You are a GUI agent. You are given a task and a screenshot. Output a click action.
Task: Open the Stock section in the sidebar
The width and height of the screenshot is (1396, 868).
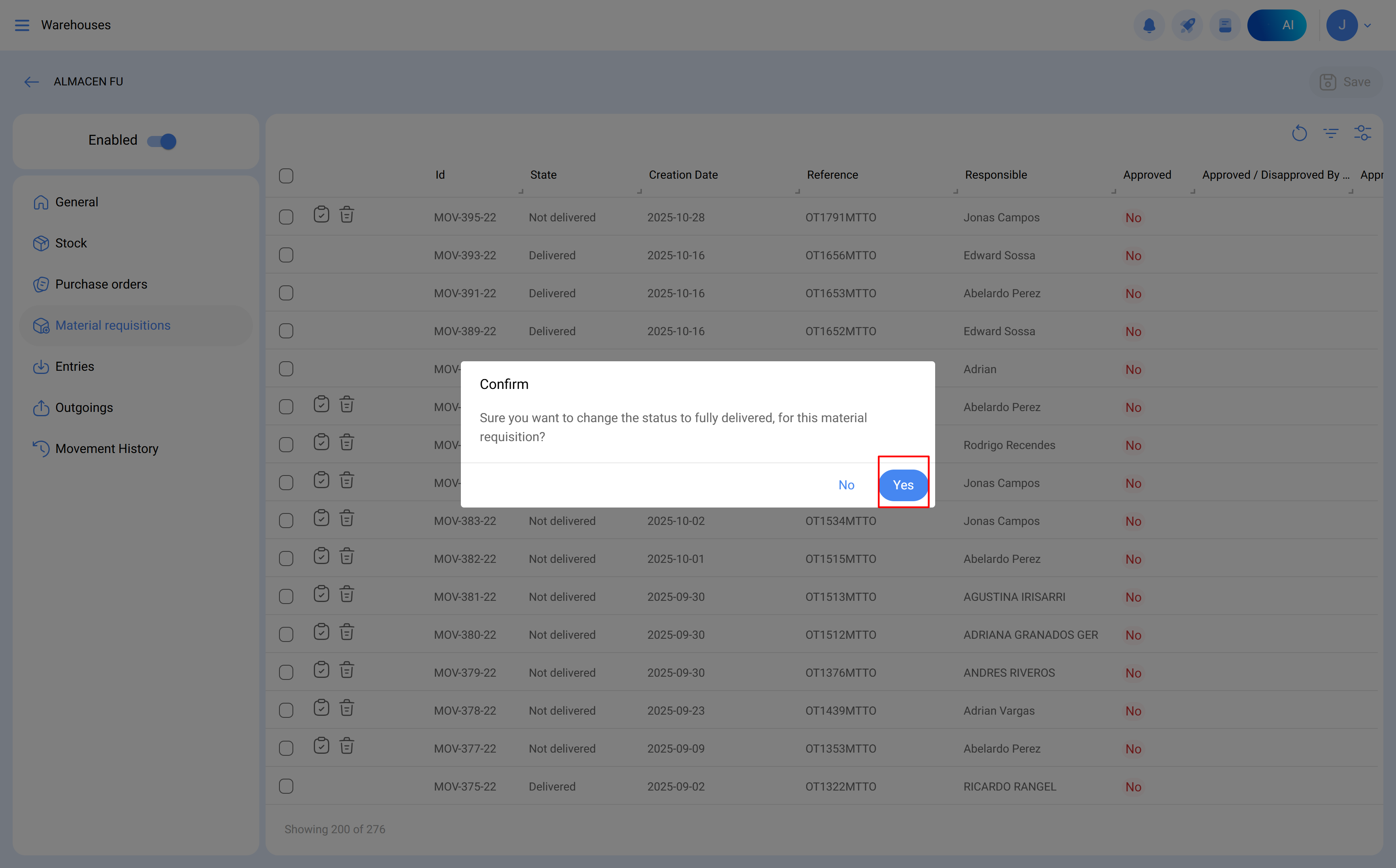point(71,243)
